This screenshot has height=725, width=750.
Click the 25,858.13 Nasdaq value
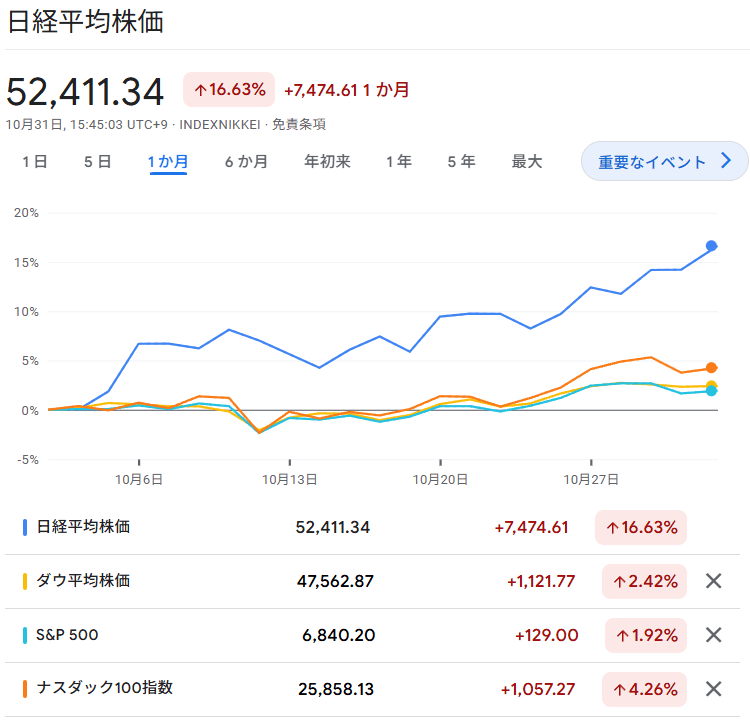336,689
